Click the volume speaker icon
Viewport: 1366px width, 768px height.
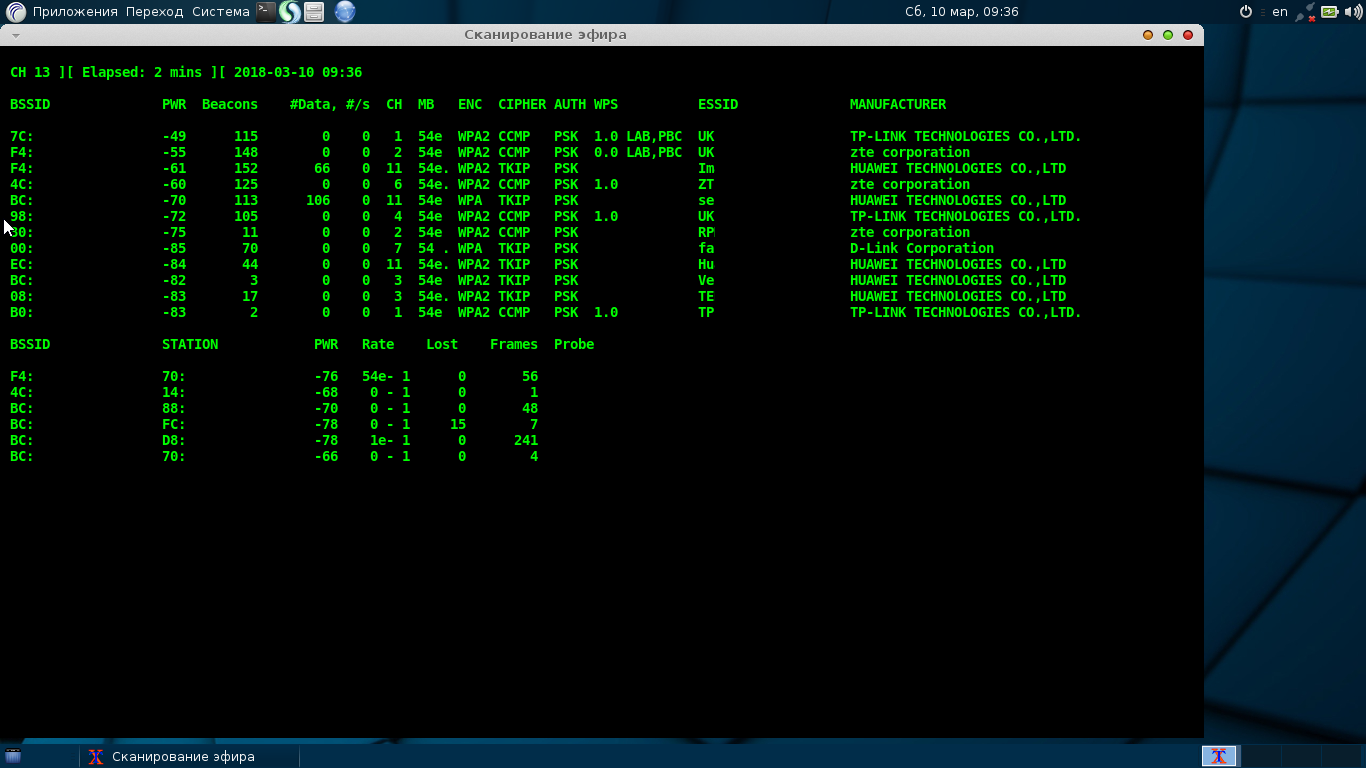click(x=1352, y=12)
